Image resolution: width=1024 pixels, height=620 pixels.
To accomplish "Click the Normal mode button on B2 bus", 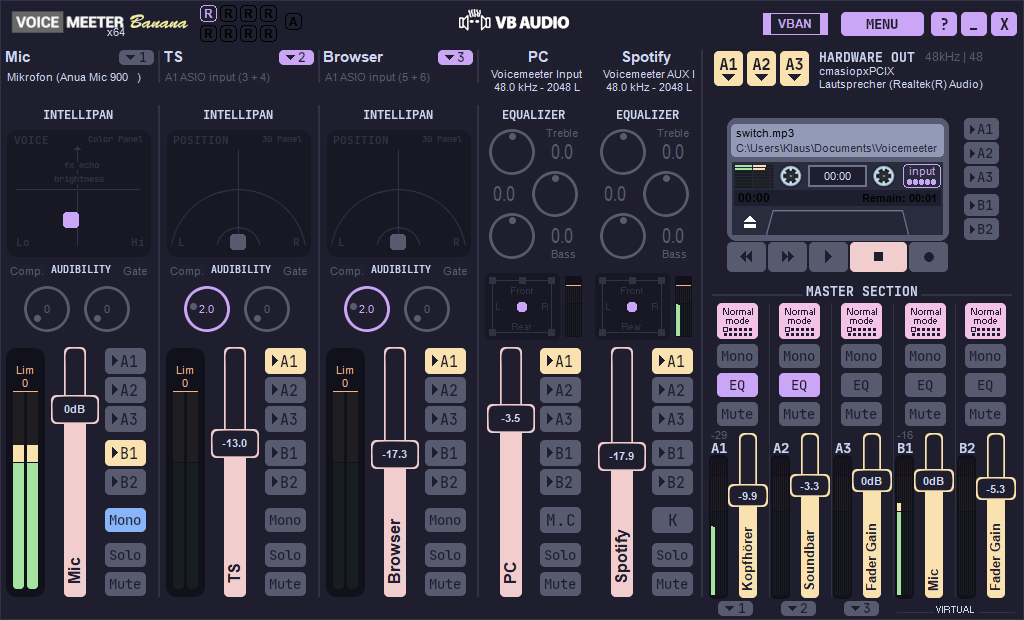I will coord(985,321).
